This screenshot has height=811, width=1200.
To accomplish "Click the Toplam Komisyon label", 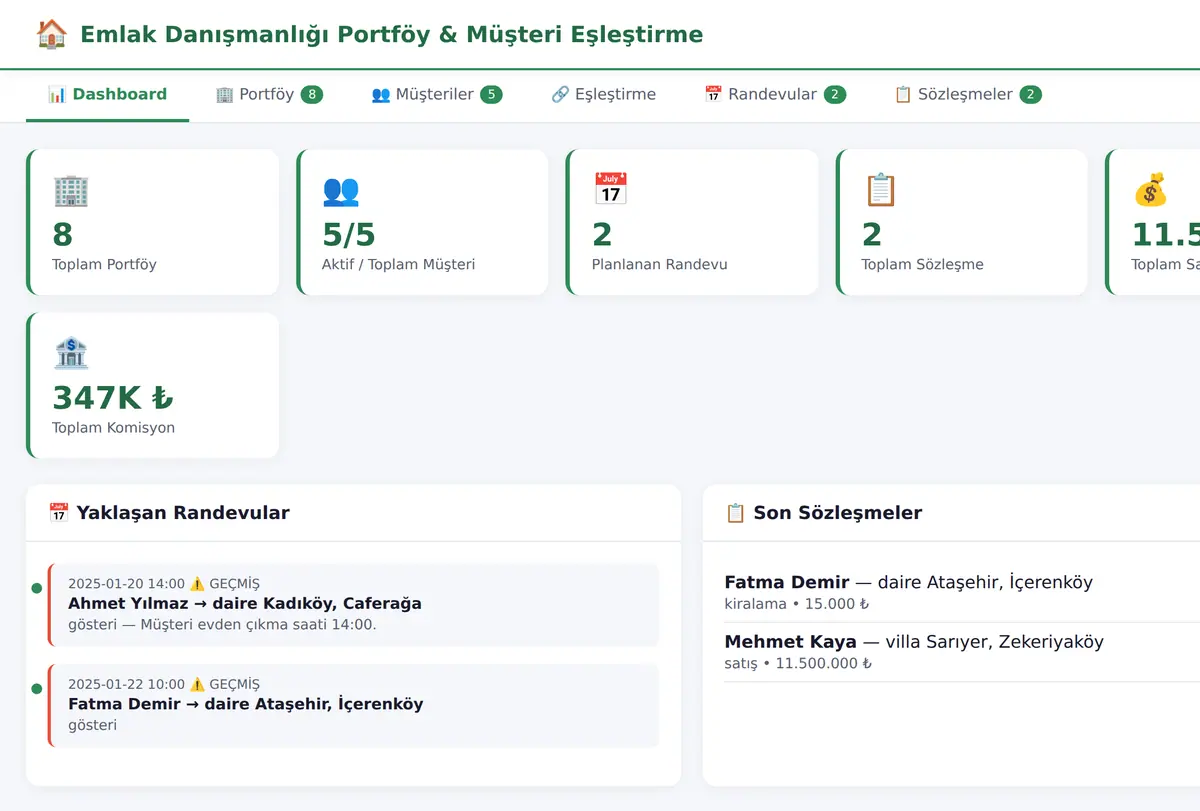I will 114,428.
